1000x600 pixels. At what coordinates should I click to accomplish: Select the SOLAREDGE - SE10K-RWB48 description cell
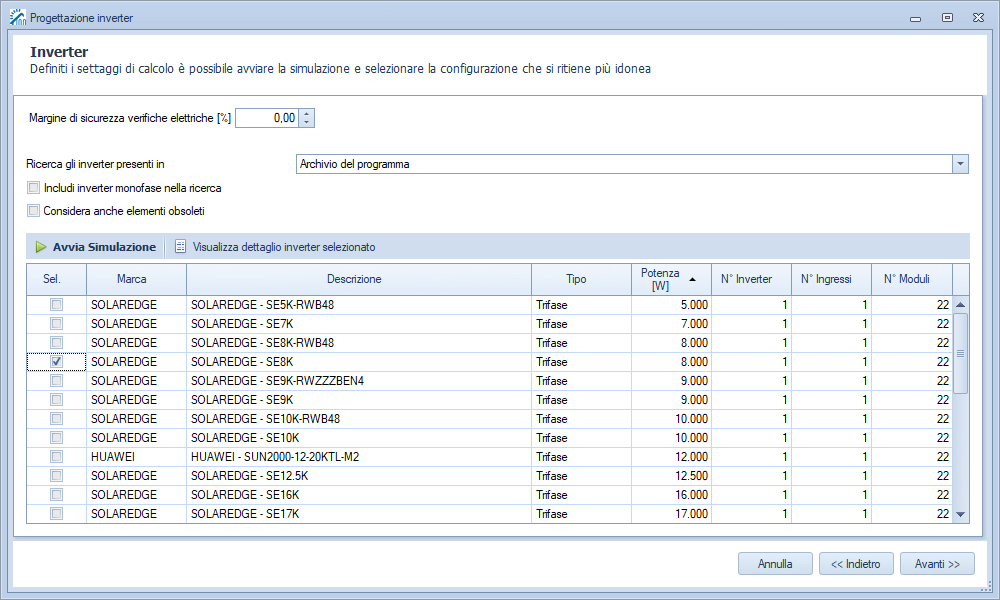click(x=358, y=419)
